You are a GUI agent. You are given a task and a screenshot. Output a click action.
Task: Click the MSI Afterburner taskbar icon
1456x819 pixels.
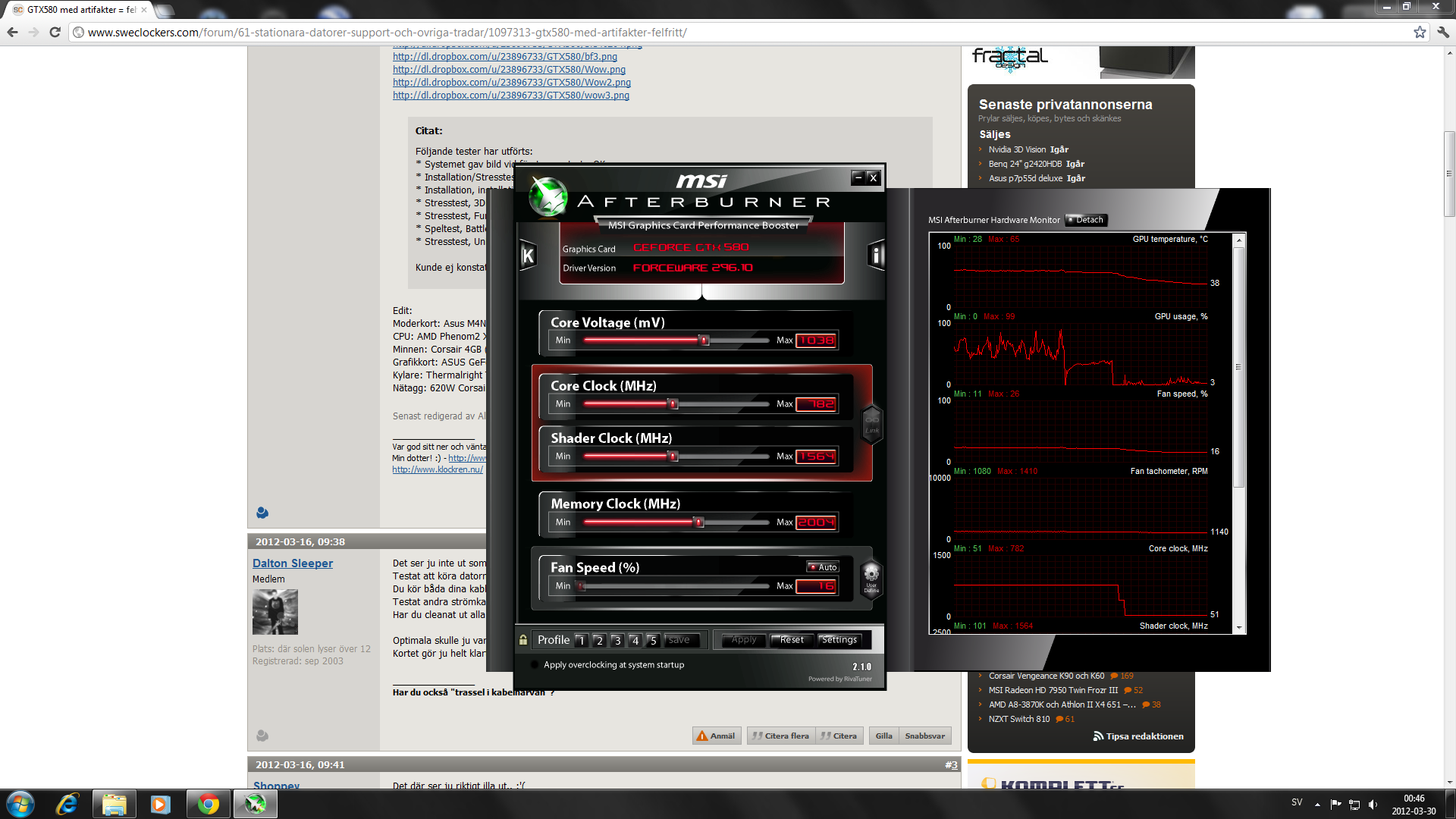[255, 804]
